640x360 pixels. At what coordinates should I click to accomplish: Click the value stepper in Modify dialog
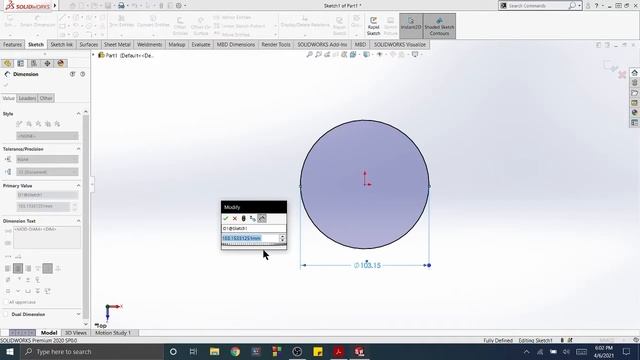(x=282, y=238)
